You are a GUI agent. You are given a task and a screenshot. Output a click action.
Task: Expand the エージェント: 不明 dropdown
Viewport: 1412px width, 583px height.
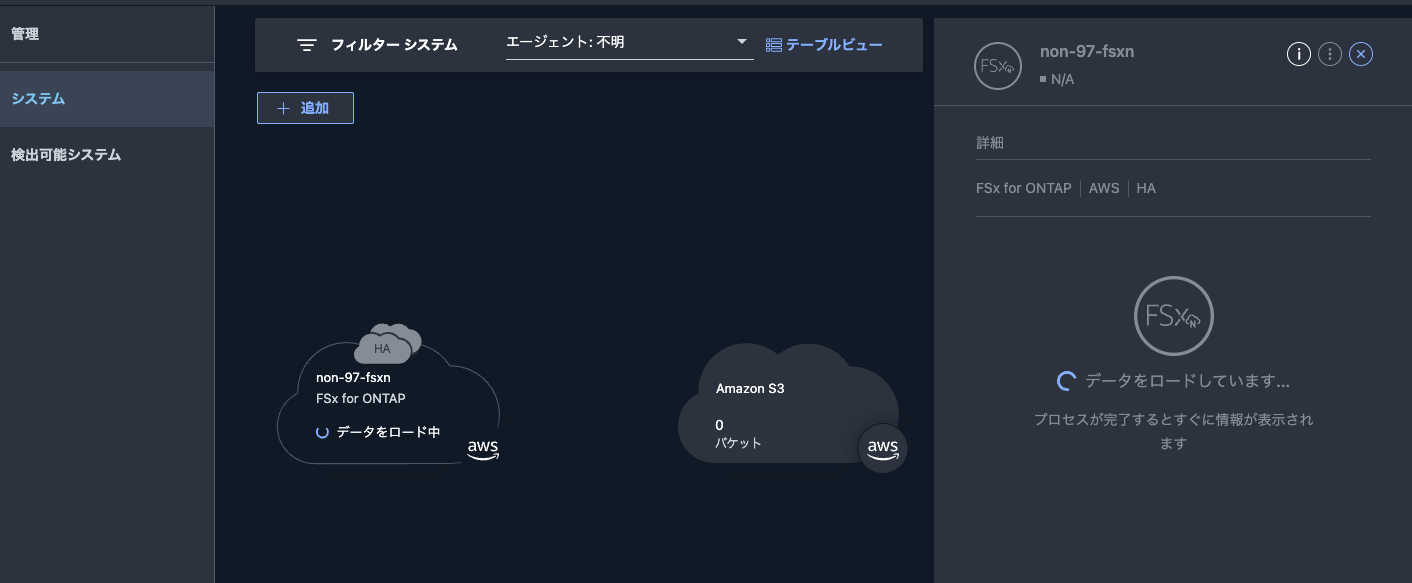(x=629, y=42)
